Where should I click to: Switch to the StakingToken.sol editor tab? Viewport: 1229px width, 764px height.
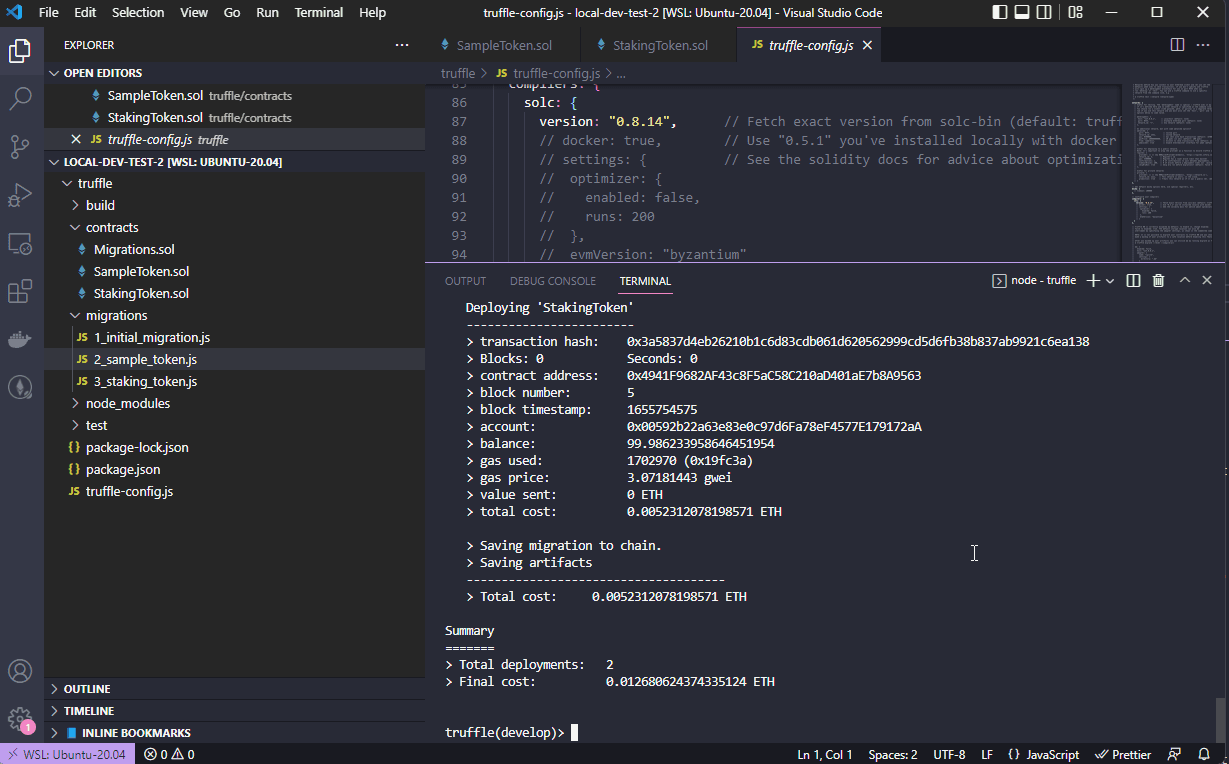pos(659,45)
